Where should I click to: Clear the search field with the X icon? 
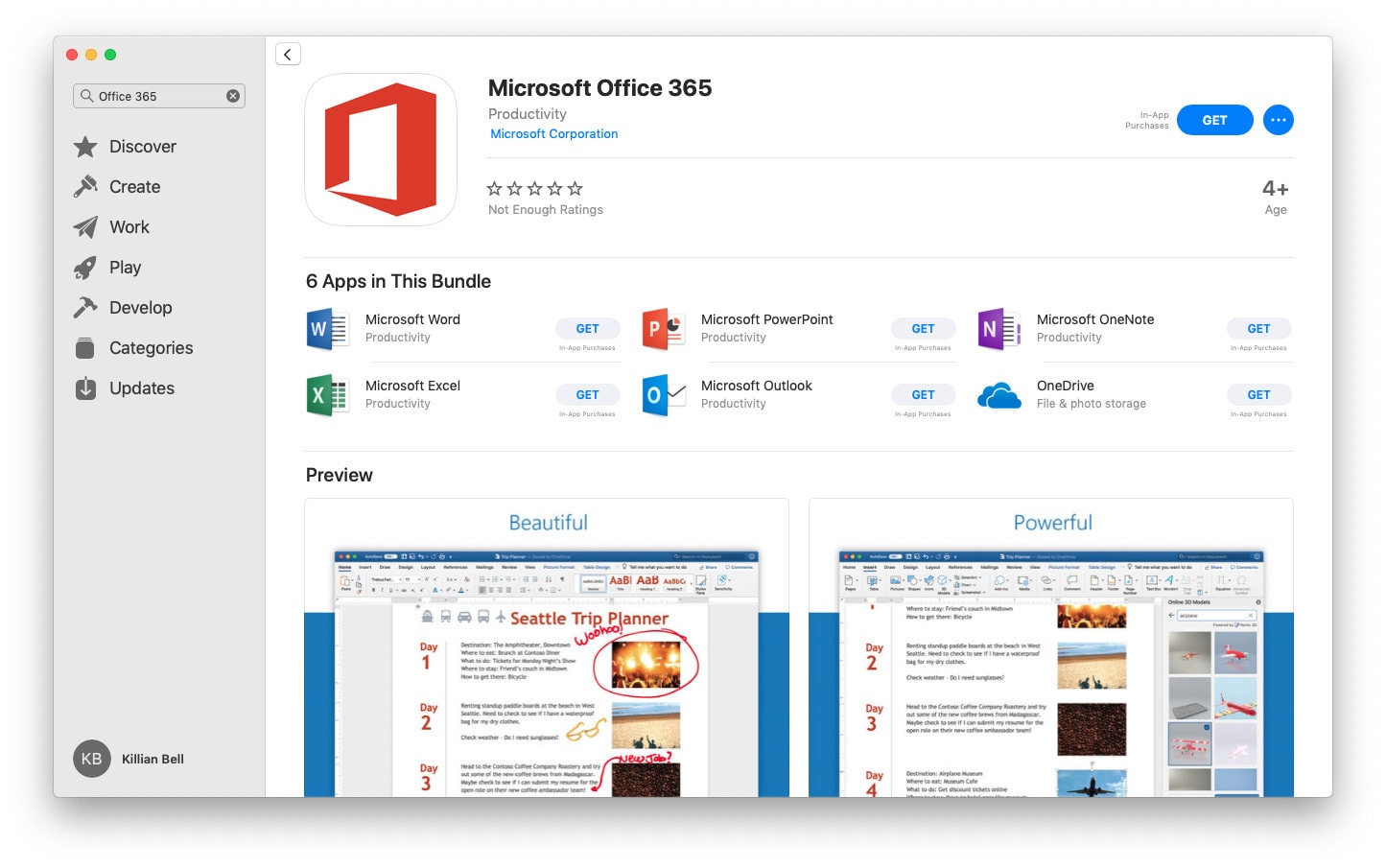point(233,96)
